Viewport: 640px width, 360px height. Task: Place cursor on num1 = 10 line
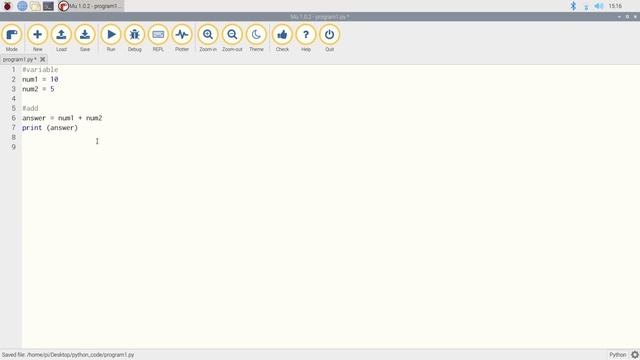[40, 79]
